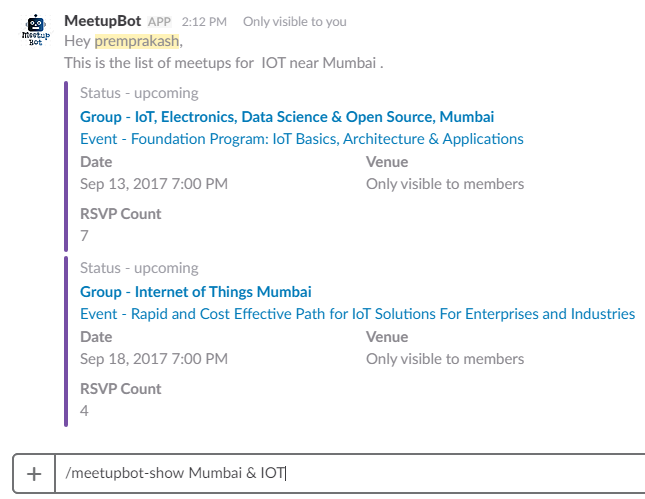Click first Only visible to members venue

click(x=445, y=184)
